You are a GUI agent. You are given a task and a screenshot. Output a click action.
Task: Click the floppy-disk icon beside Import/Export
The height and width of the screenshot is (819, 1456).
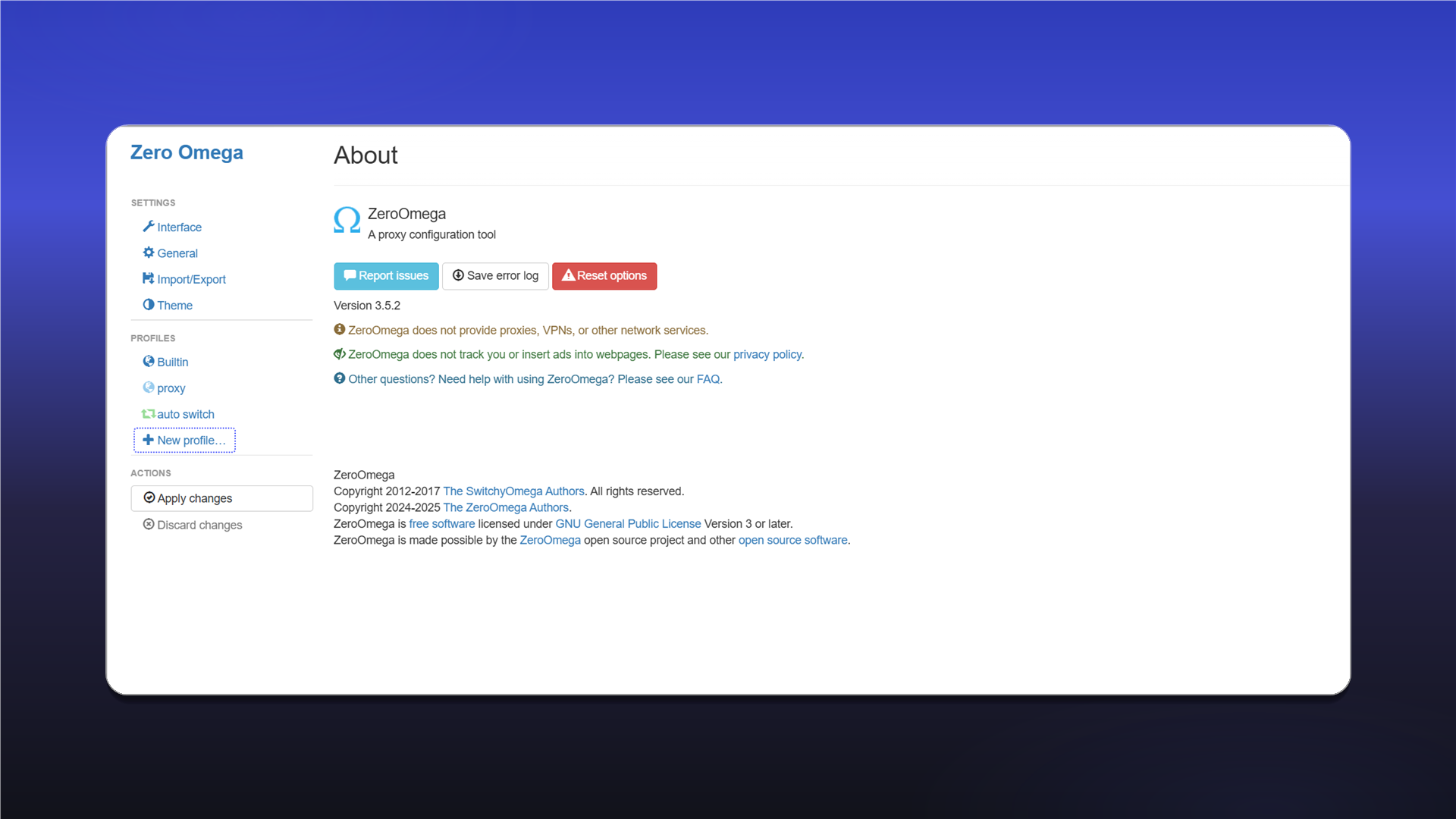coord(149,278)
